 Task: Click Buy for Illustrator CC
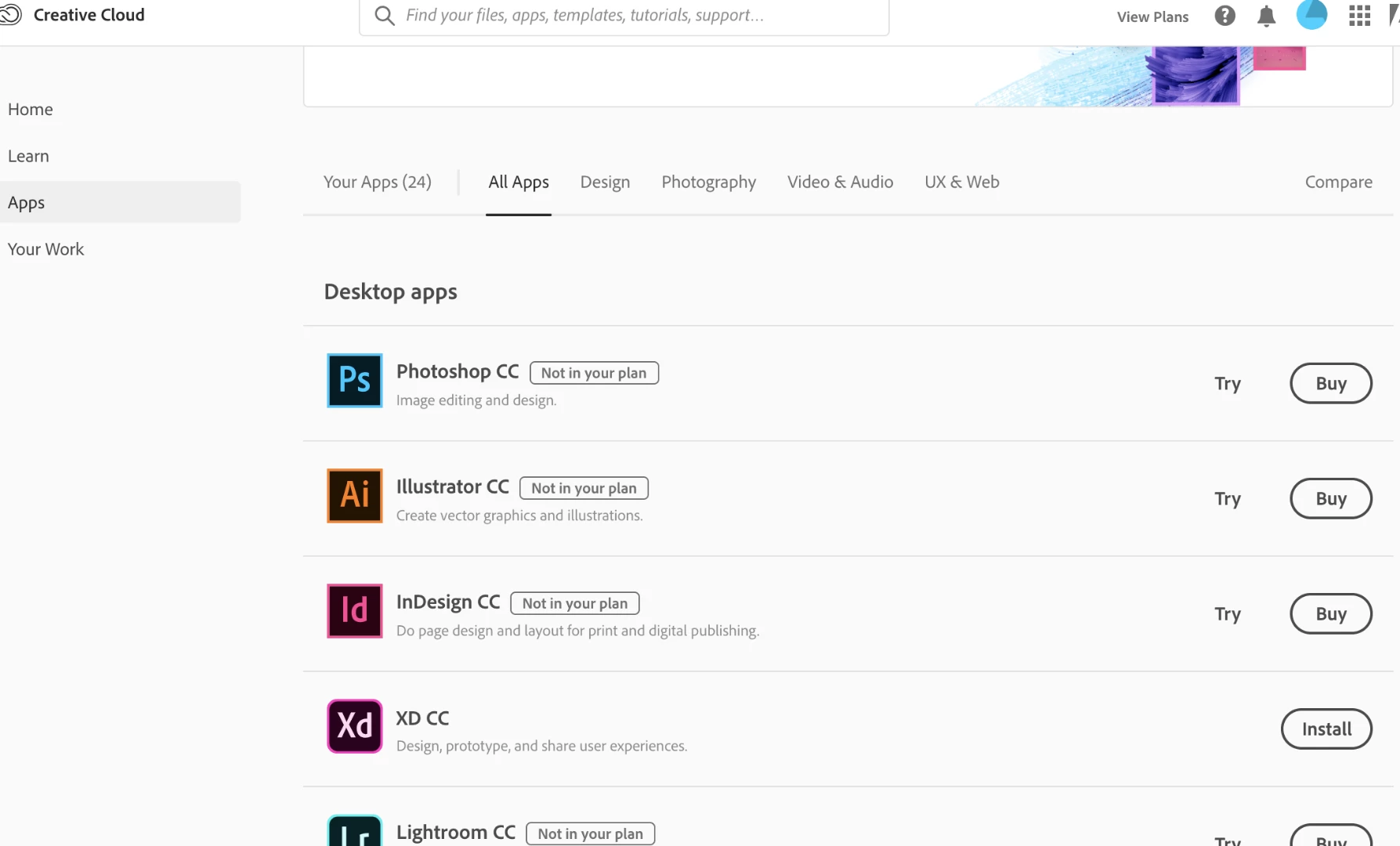click(x=1331, y=498)
